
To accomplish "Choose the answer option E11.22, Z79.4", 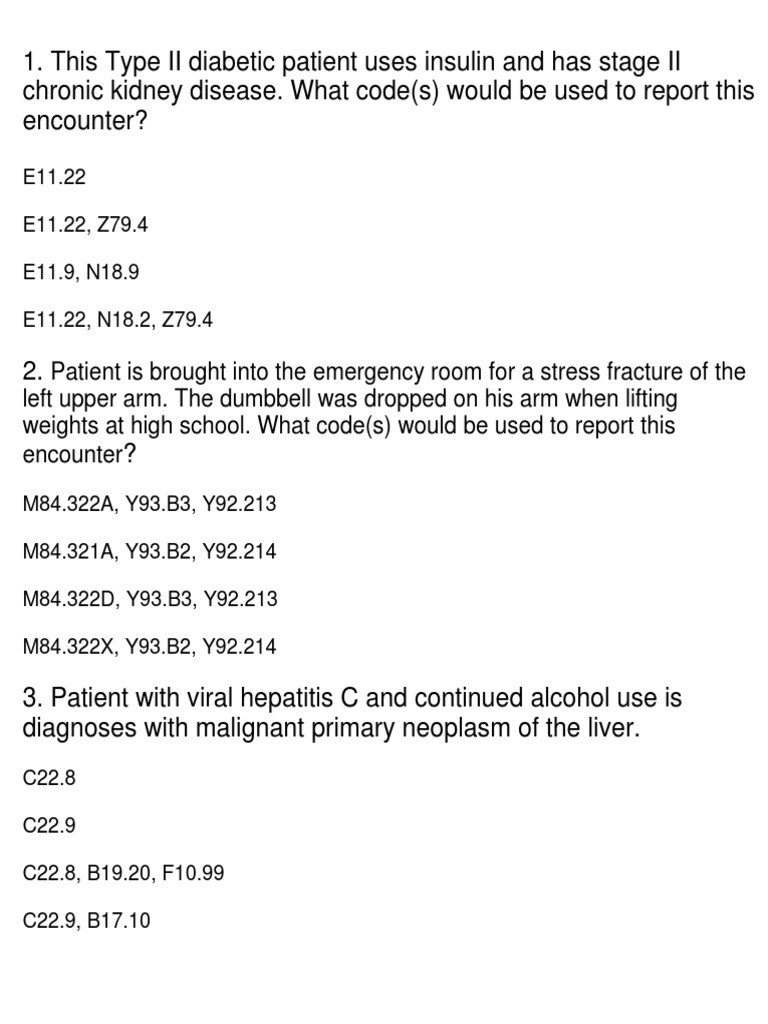I will click(x=86, y=225).
